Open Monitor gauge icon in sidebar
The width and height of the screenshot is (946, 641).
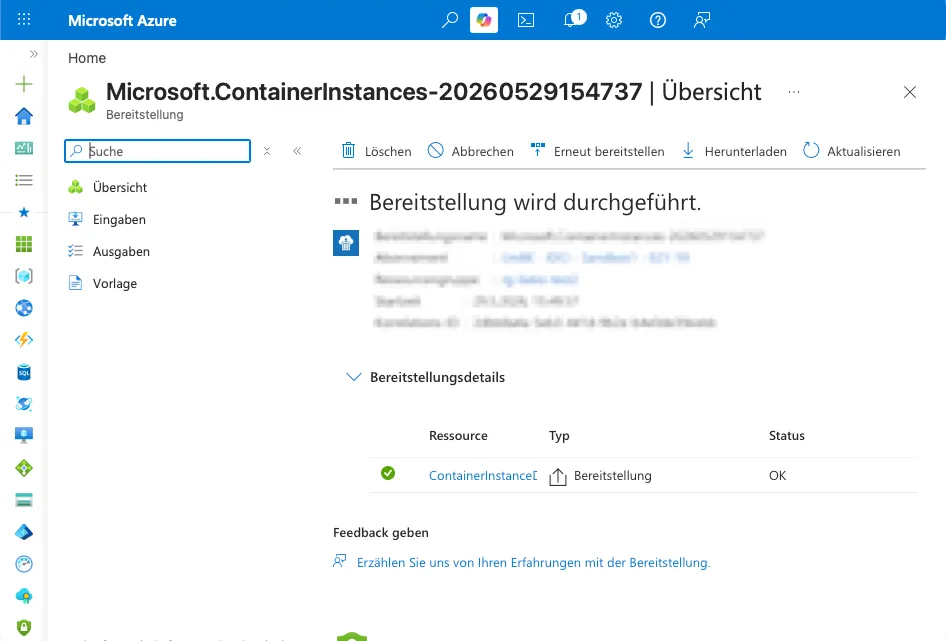pyautogui.click(x=24, y=564)
